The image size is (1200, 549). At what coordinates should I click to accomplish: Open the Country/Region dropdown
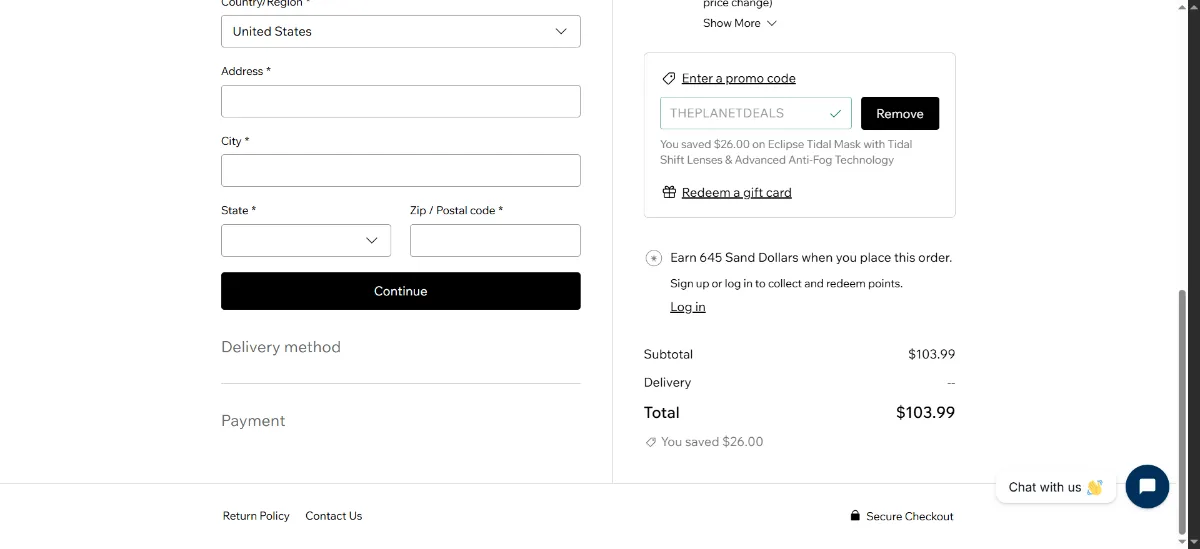click(401, 31)
